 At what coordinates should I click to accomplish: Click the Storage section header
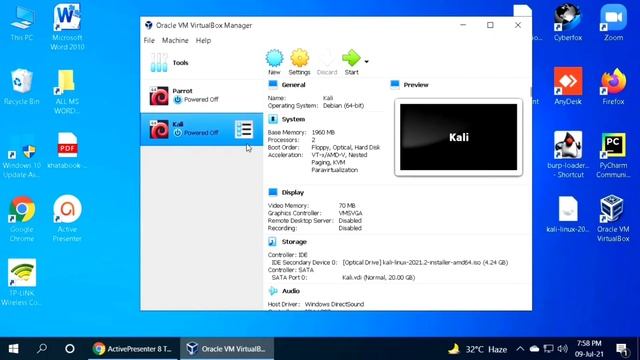[x=294, y=242]
